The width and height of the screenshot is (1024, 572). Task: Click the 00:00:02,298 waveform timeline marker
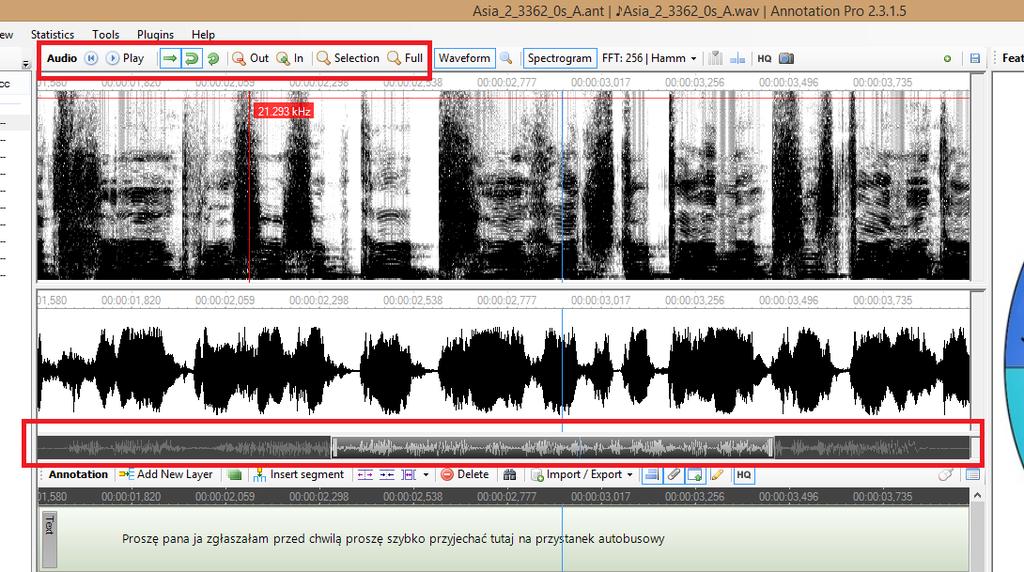tap(319, 300)
